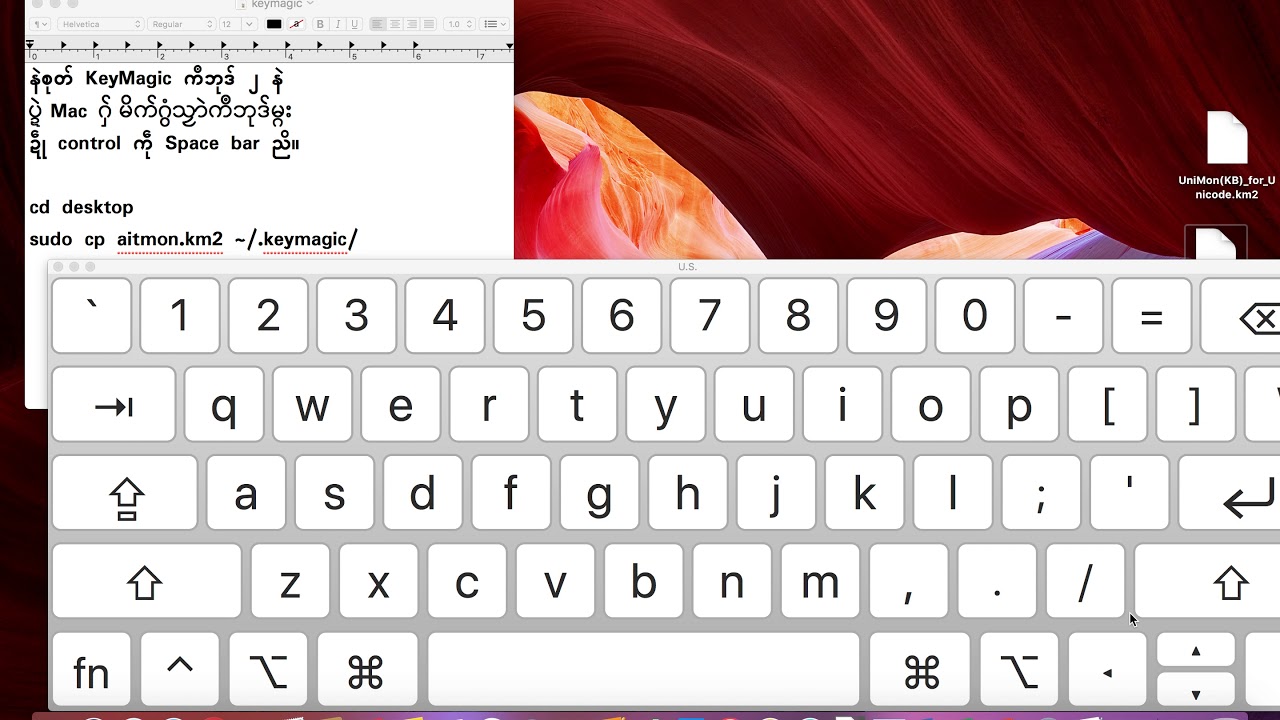Screen dimensions: 1280x720
Task: Click the minus key on keyboard viewer
Action: click(x=1063, y=317)
